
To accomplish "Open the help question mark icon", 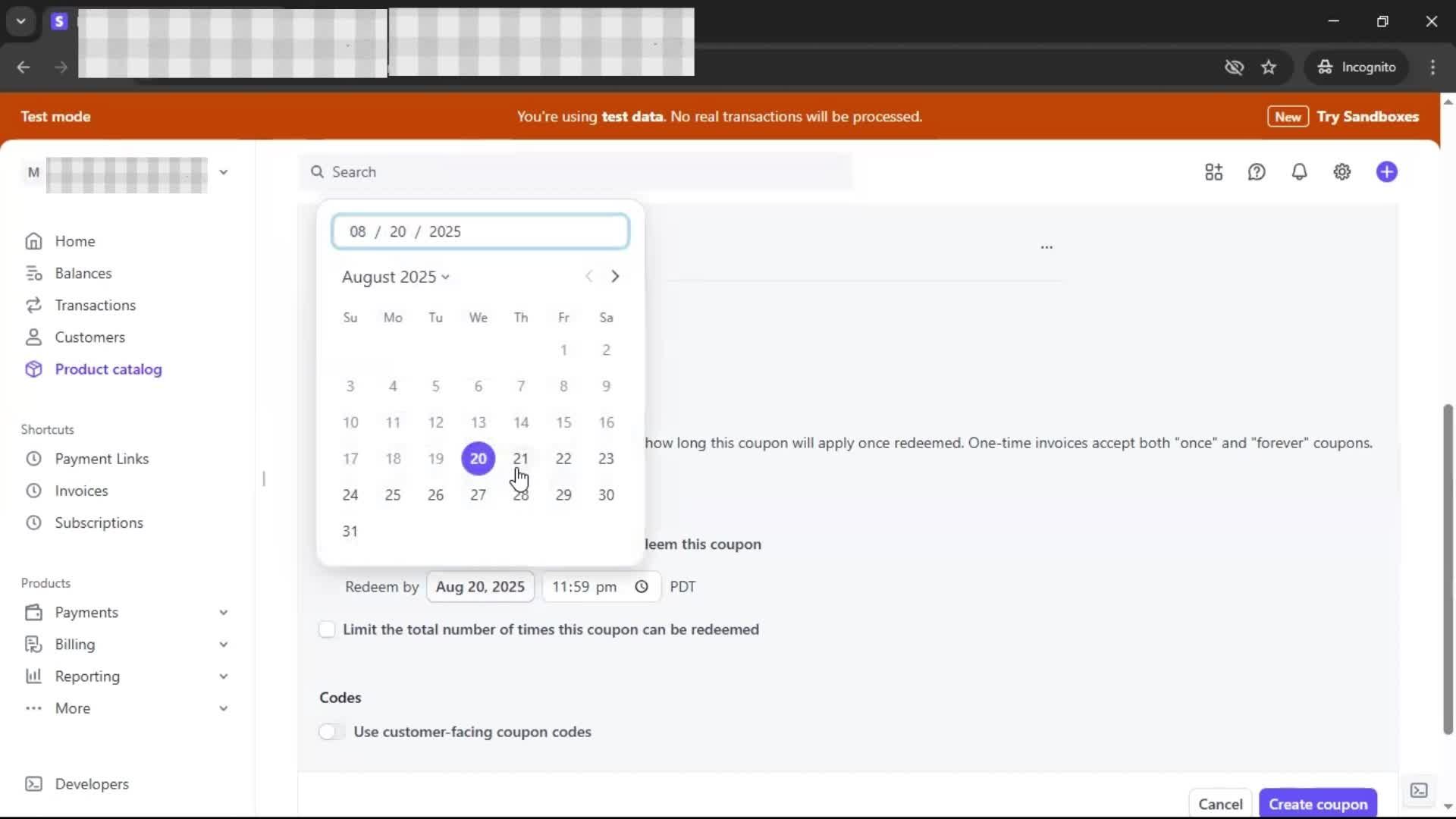I will (x=1257, y=172).
